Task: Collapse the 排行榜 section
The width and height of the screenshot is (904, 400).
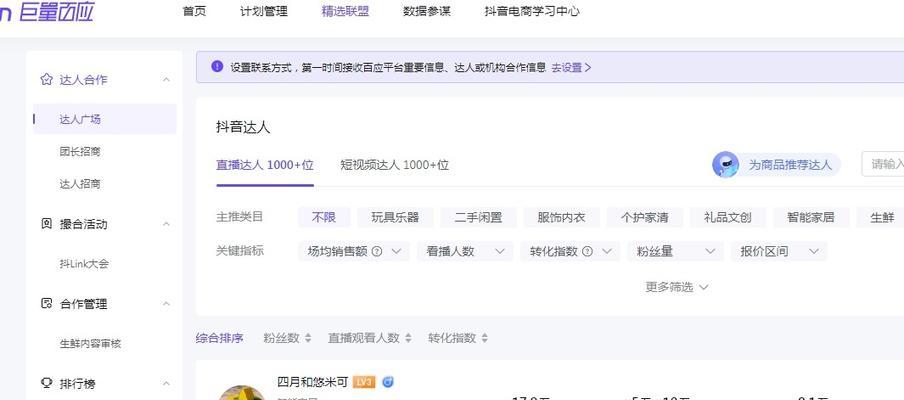Action: click(166, 383)
